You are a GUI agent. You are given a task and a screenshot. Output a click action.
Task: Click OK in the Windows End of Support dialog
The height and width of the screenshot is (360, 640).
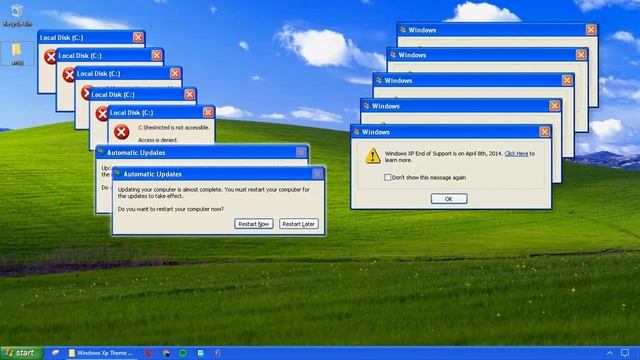pyautogui.click(x=449, y=199)
